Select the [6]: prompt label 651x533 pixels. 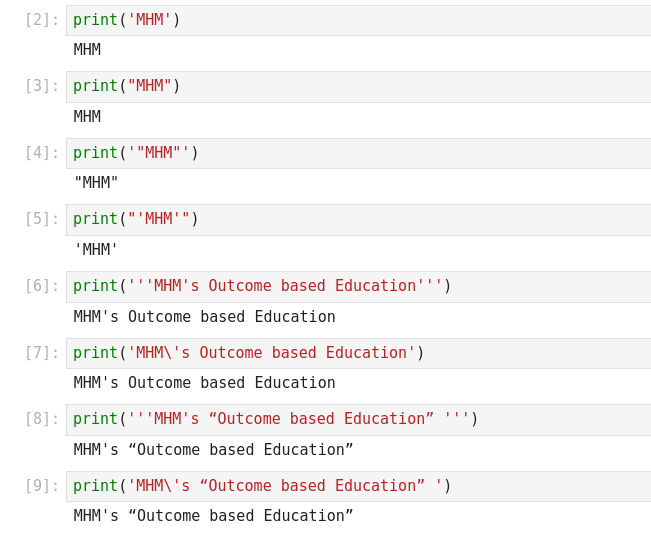[42, 287]
